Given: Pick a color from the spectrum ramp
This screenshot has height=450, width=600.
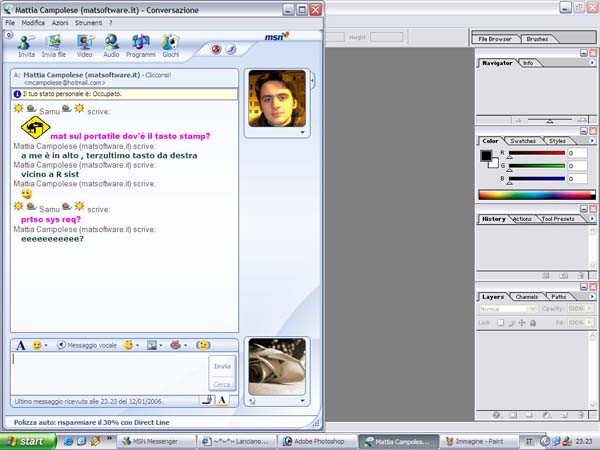Looking at the screenshot, I should (x=537, y=195).
